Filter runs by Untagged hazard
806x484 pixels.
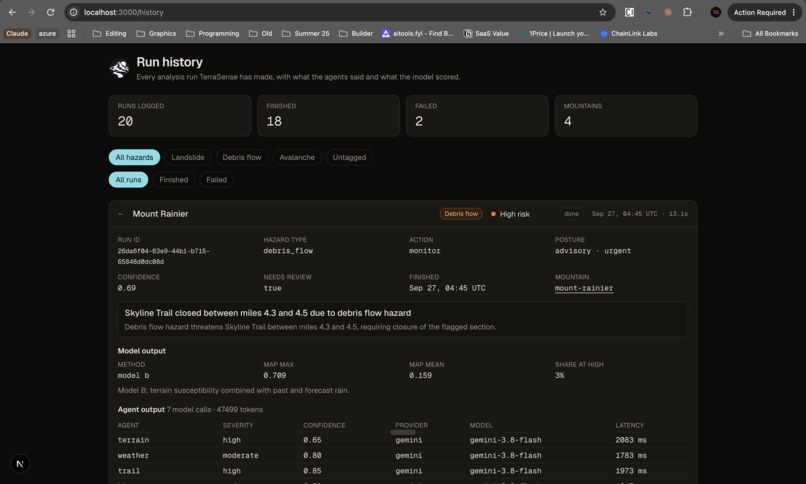tap(349, 157)
